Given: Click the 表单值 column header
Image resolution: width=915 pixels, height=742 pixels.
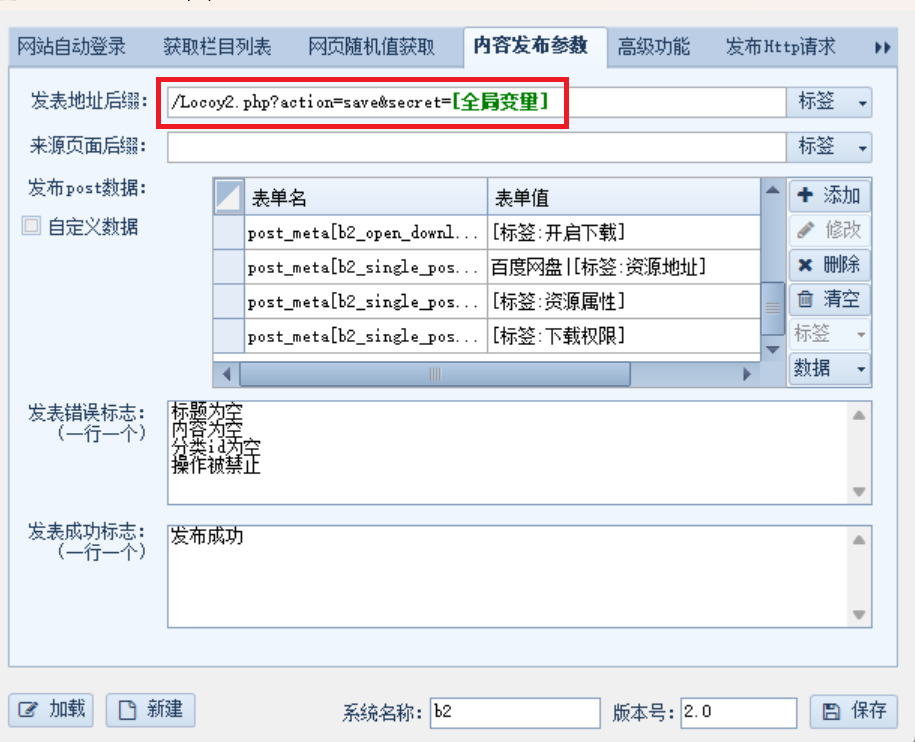Looking at the screenshot, I should click(x=624, y=197).
